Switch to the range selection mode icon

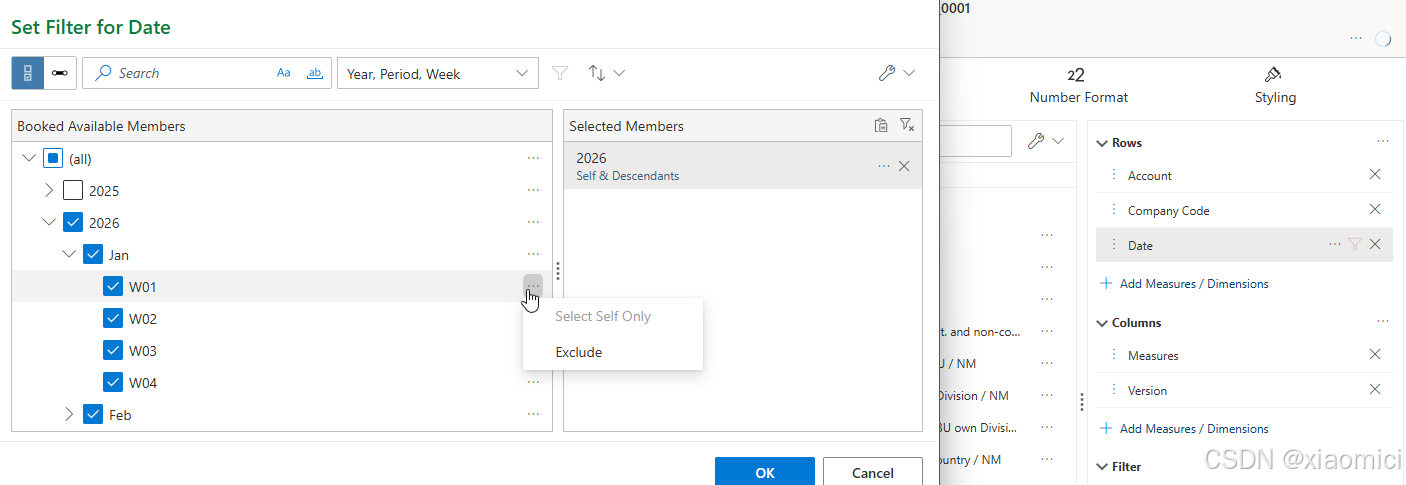click(x=60, y=73)
